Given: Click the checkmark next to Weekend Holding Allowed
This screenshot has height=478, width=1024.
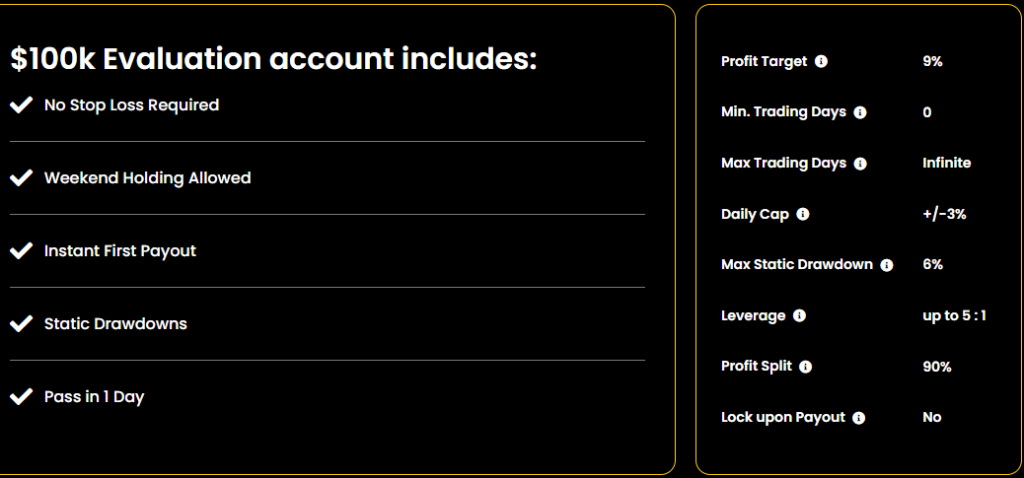Looking at the screenshot, I should (22, 178).
